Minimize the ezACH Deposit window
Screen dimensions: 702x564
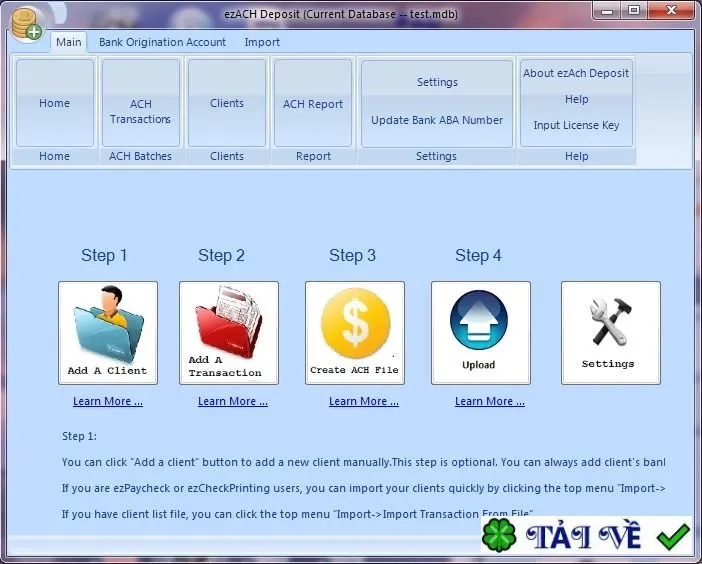(608, 11)
